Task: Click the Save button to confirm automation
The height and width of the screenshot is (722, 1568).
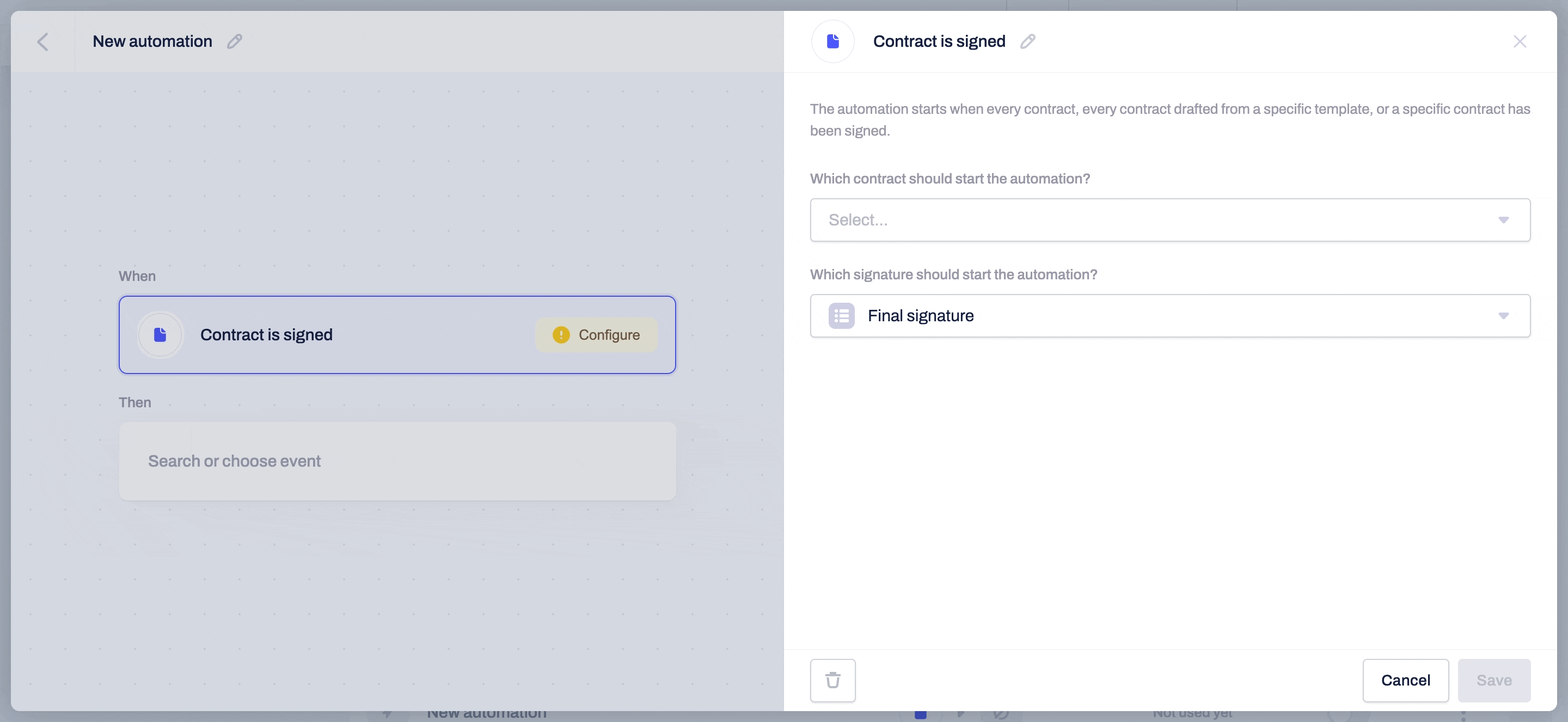Action: coord(1494,680)
